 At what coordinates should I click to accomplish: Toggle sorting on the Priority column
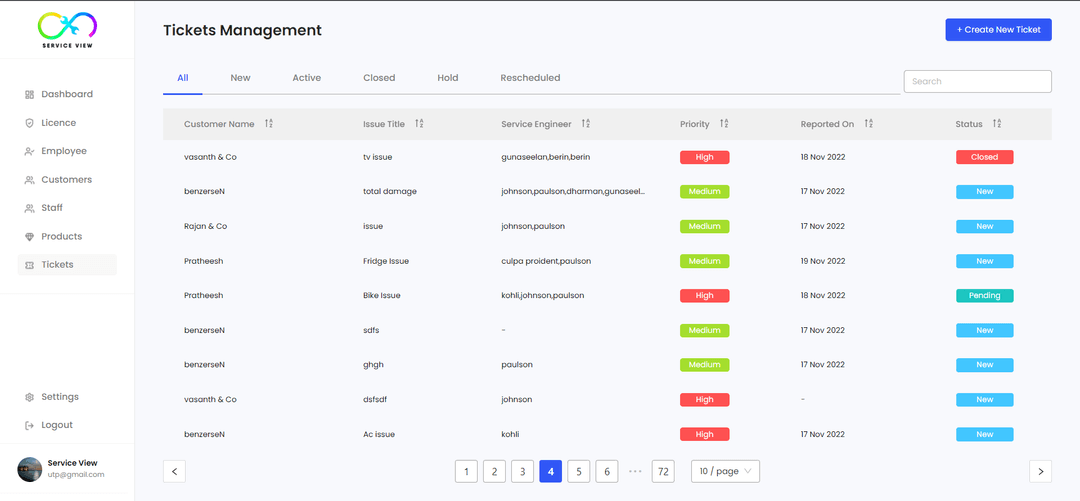tap(724, 124)
